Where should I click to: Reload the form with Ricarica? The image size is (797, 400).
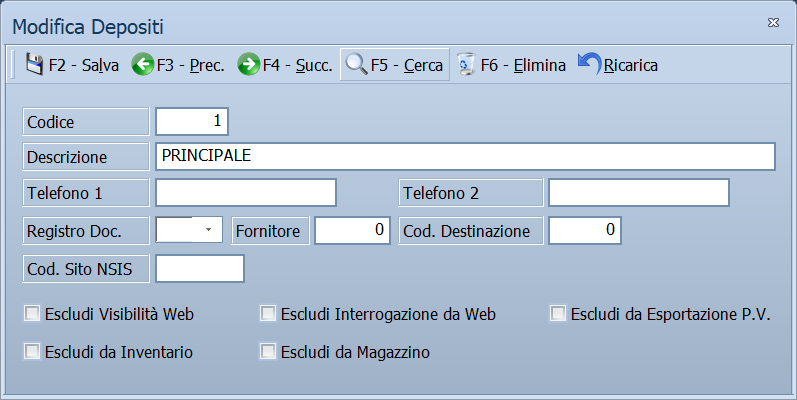[618, 65]
